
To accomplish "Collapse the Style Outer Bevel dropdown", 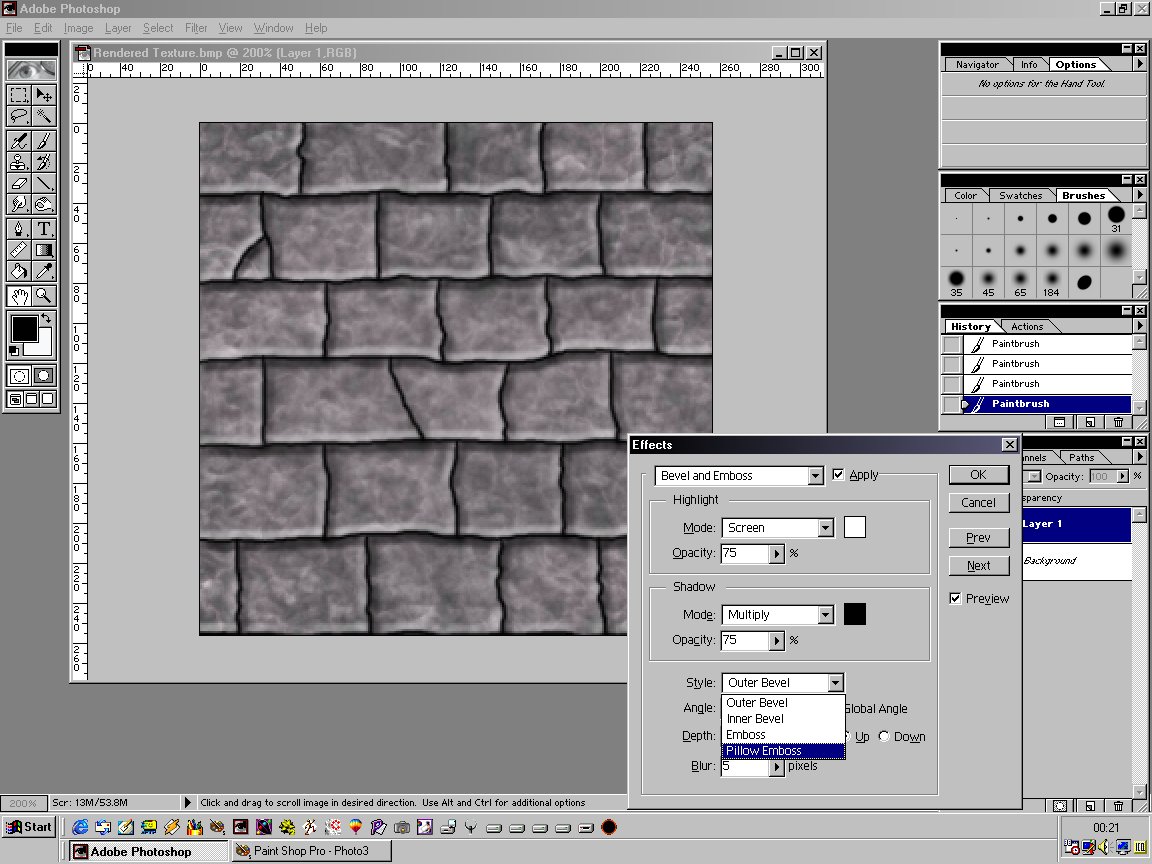I will 835,683.
